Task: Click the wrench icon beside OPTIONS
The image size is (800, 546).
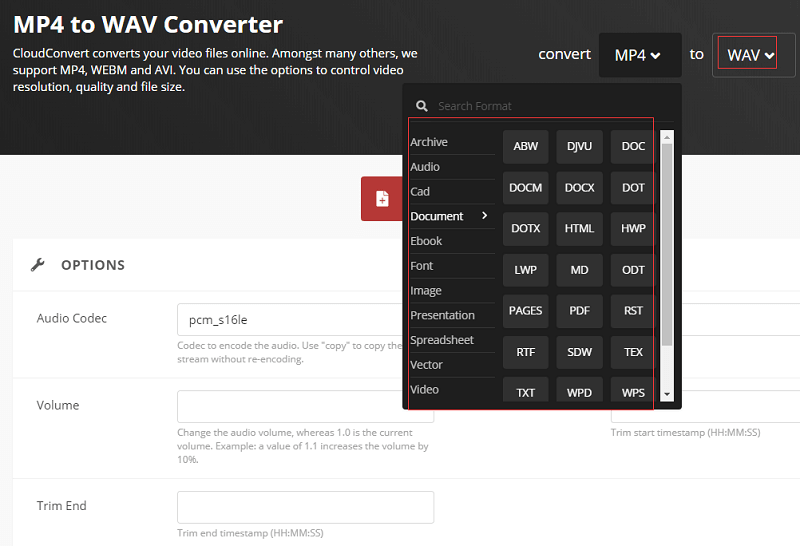Action: (x=38, y=265)
